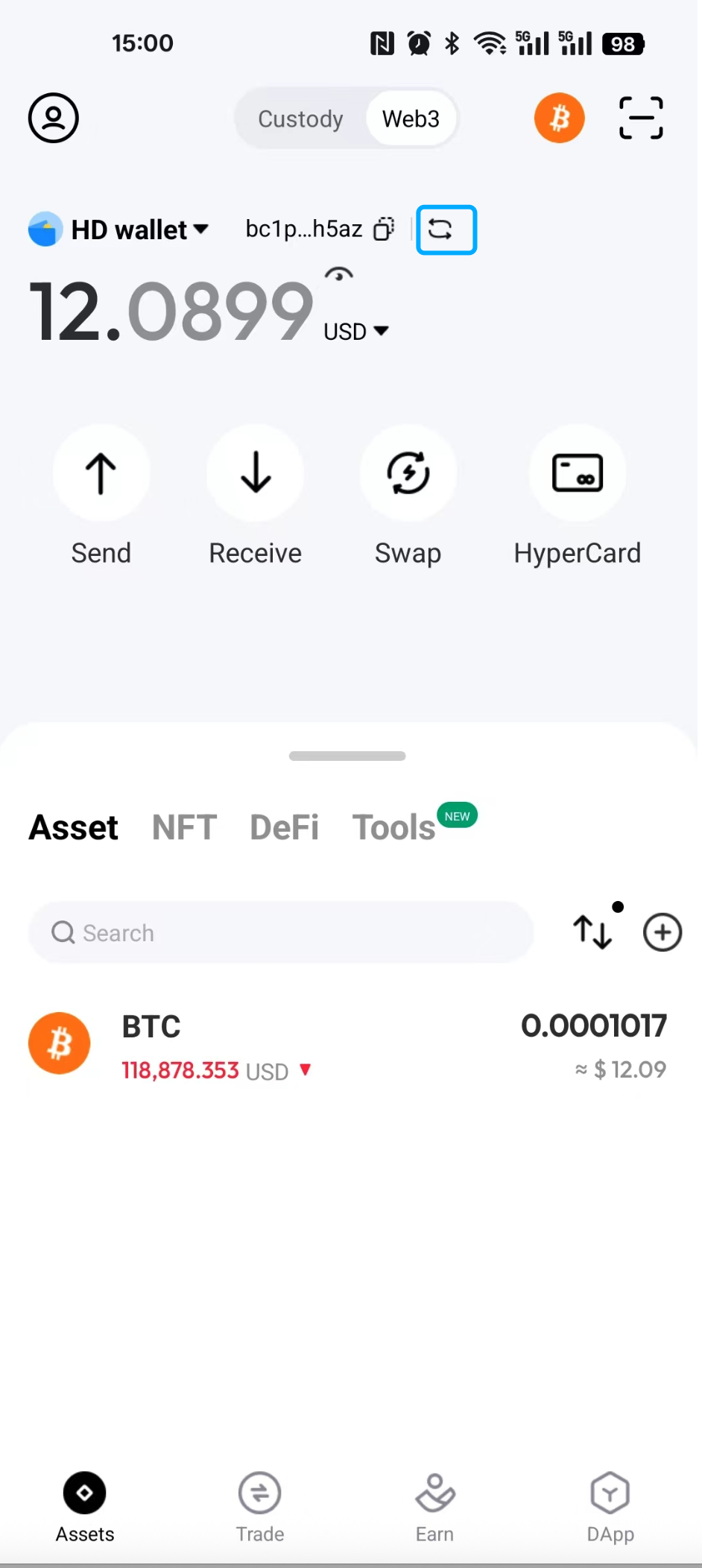Tap the Receive arrow button

(x=256, y=473)
